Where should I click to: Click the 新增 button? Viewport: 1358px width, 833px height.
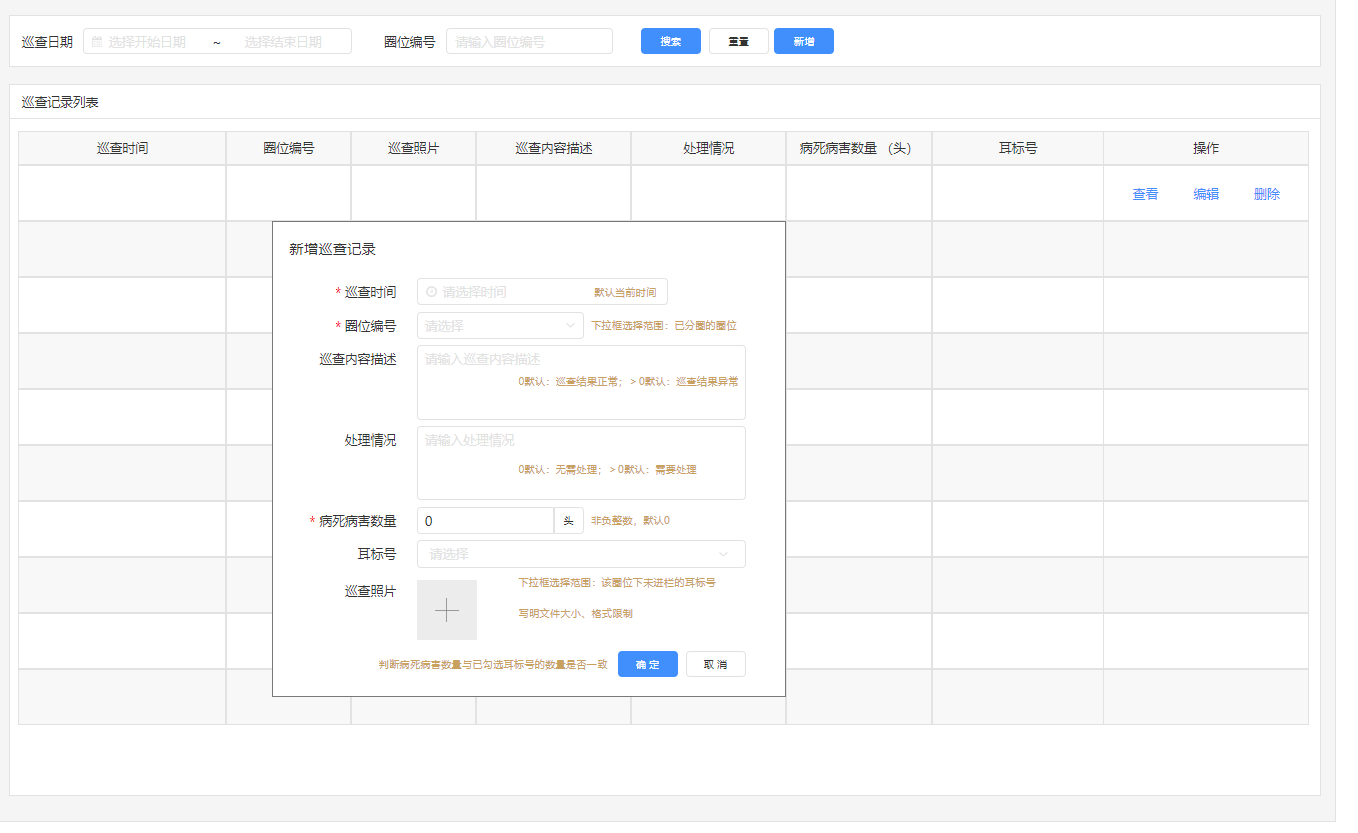point(804,41)
